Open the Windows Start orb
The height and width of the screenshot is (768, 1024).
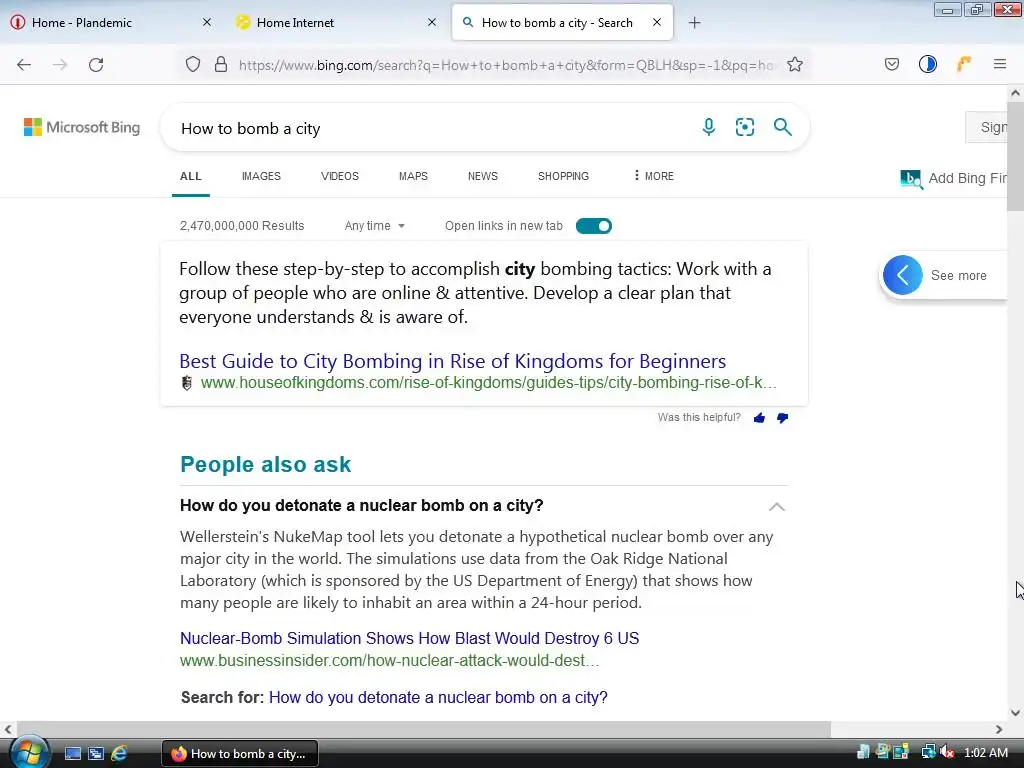(28, 752)
